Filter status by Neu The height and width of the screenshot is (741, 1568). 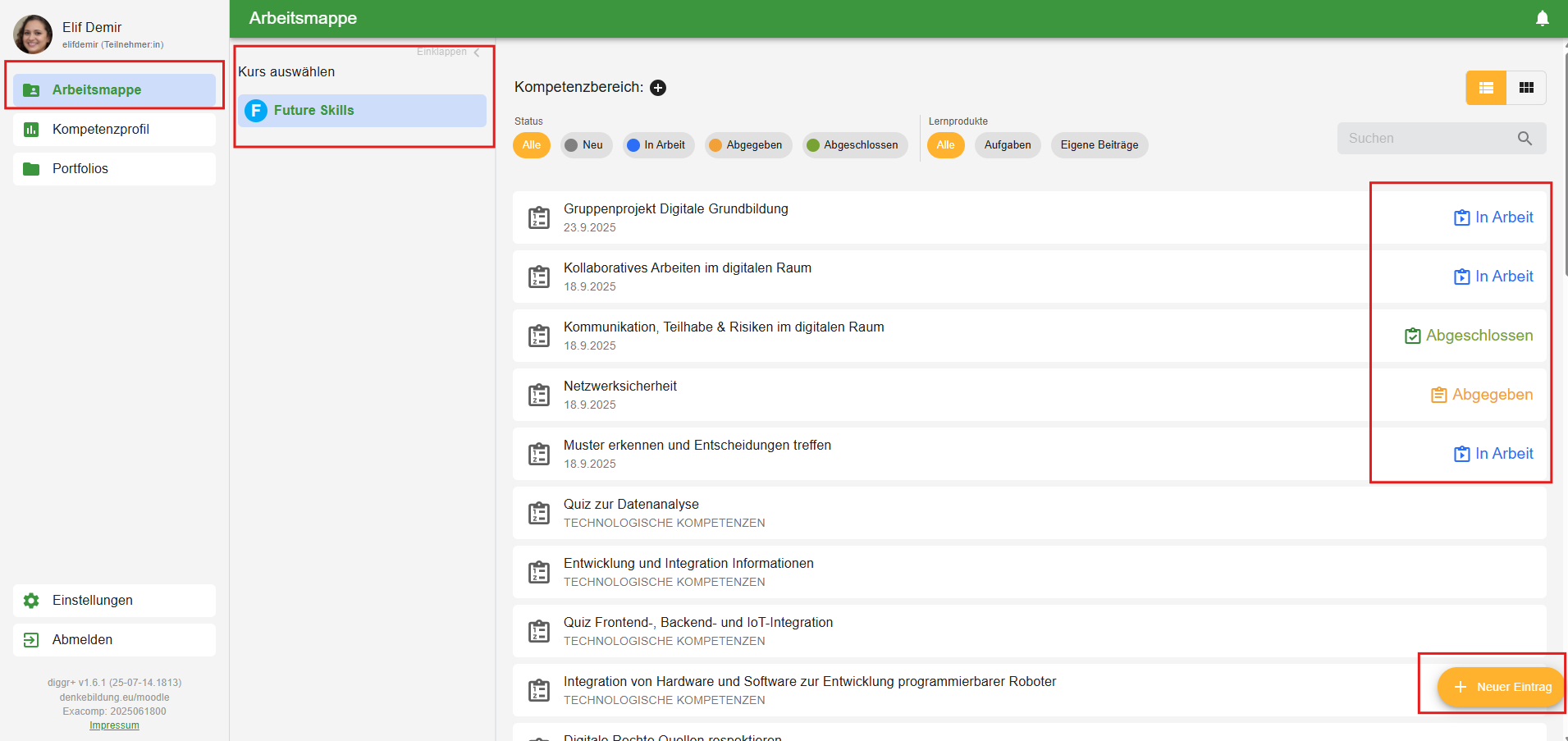(x=585, y=145)
